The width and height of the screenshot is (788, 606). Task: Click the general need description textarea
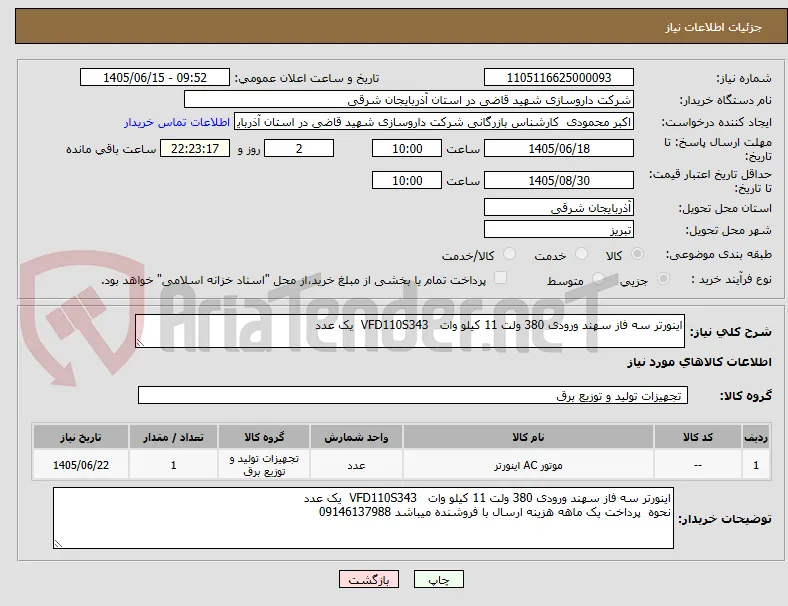(x=410, y=331)
